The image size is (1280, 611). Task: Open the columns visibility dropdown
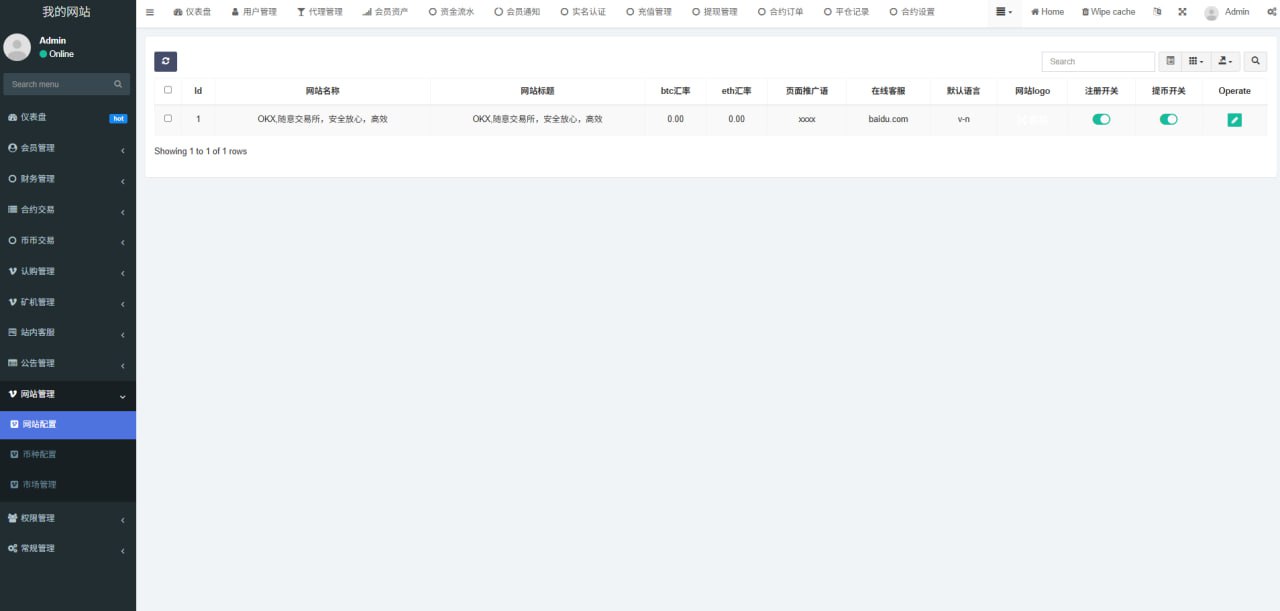pos(1196,61)
